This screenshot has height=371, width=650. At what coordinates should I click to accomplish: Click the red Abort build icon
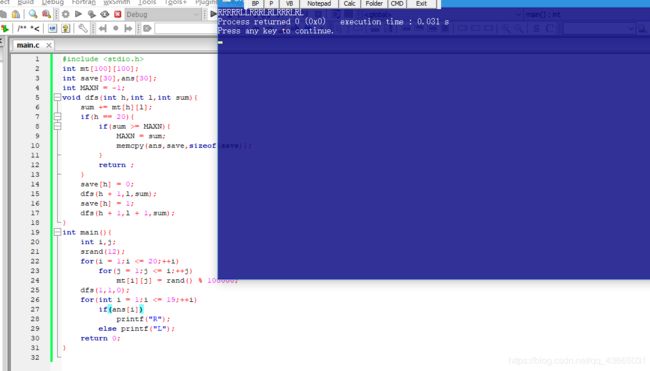pos(118,14)
